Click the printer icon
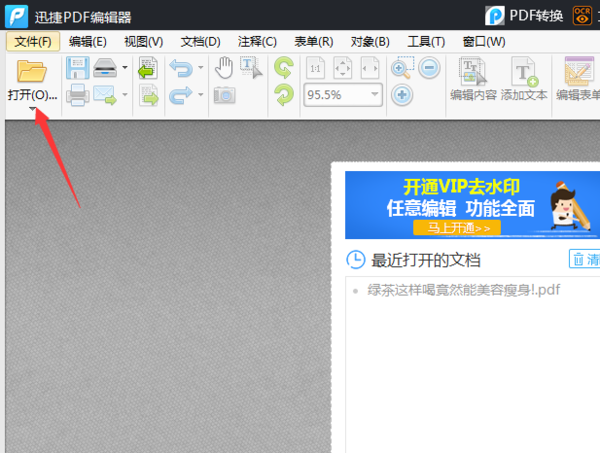Screen dimensions: 600x453 78,95
